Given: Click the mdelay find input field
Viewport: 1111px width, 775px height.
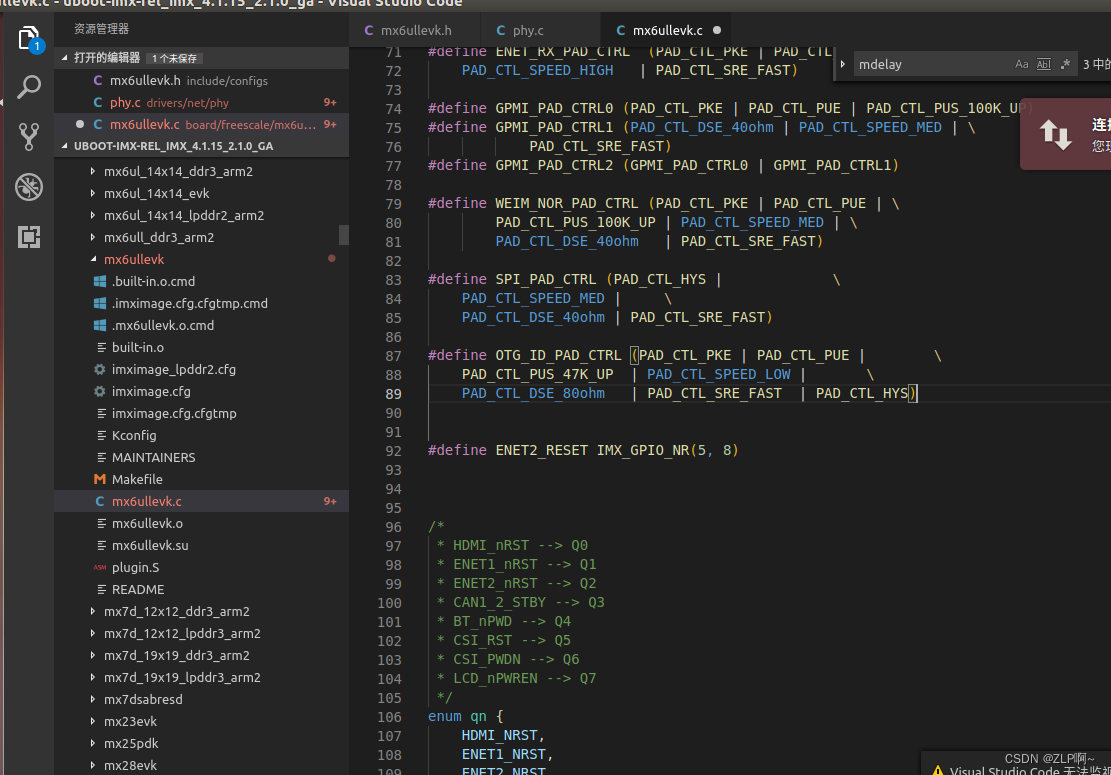Looking at the screenshot, I should (x=932, y=64).
